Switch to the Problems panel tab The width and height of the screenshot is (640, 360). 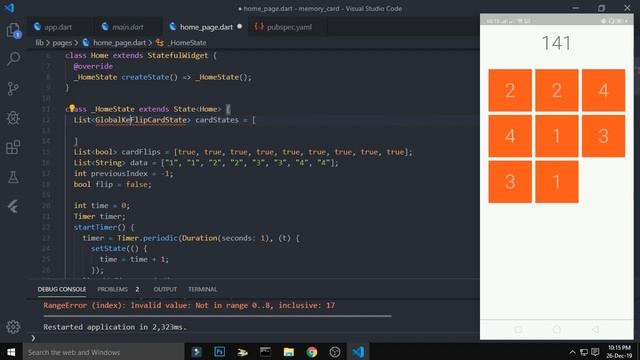(x=113, y=289)
